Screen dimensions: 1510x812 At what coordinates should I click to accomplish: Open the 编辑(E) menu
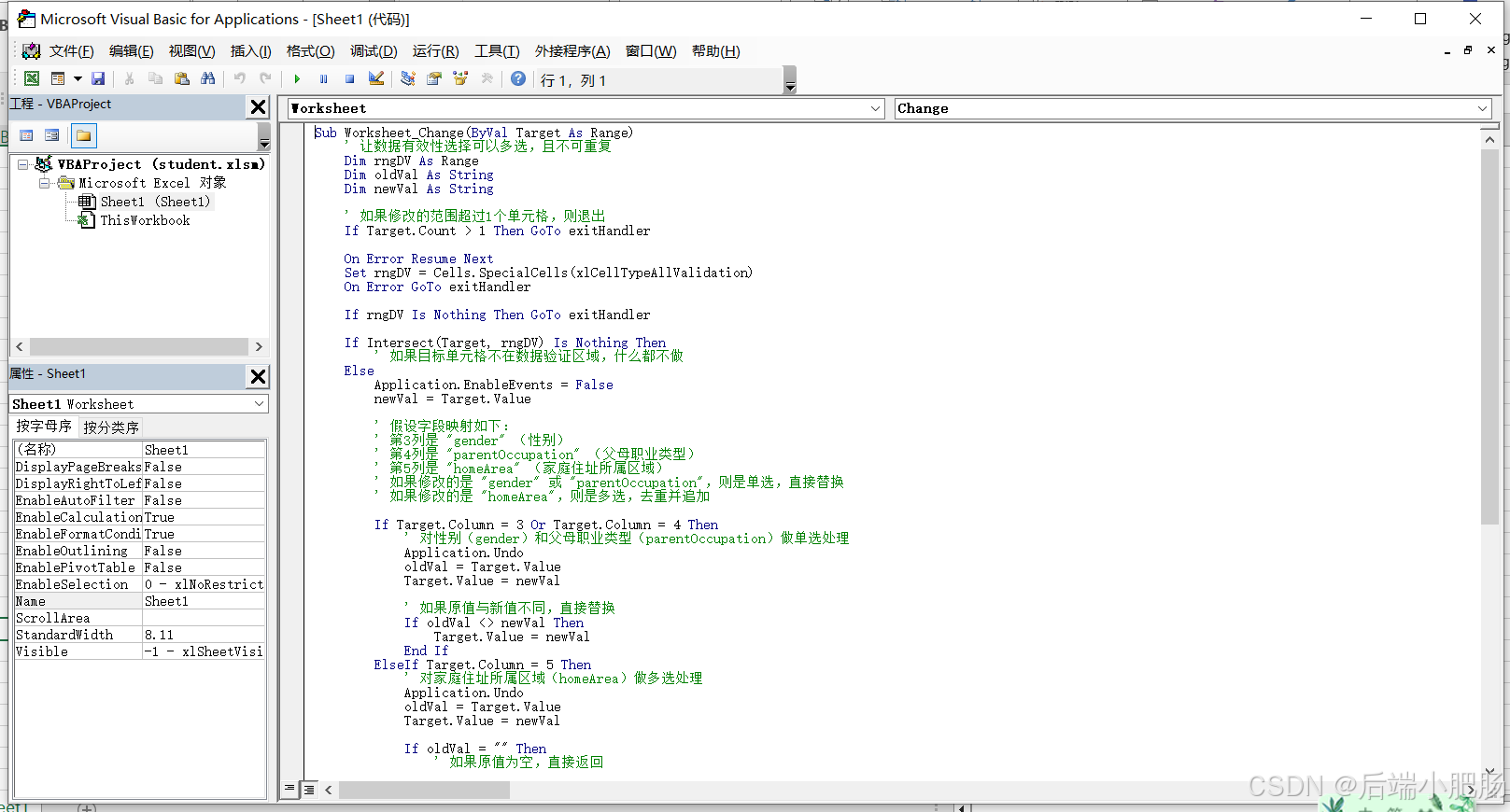131,51
